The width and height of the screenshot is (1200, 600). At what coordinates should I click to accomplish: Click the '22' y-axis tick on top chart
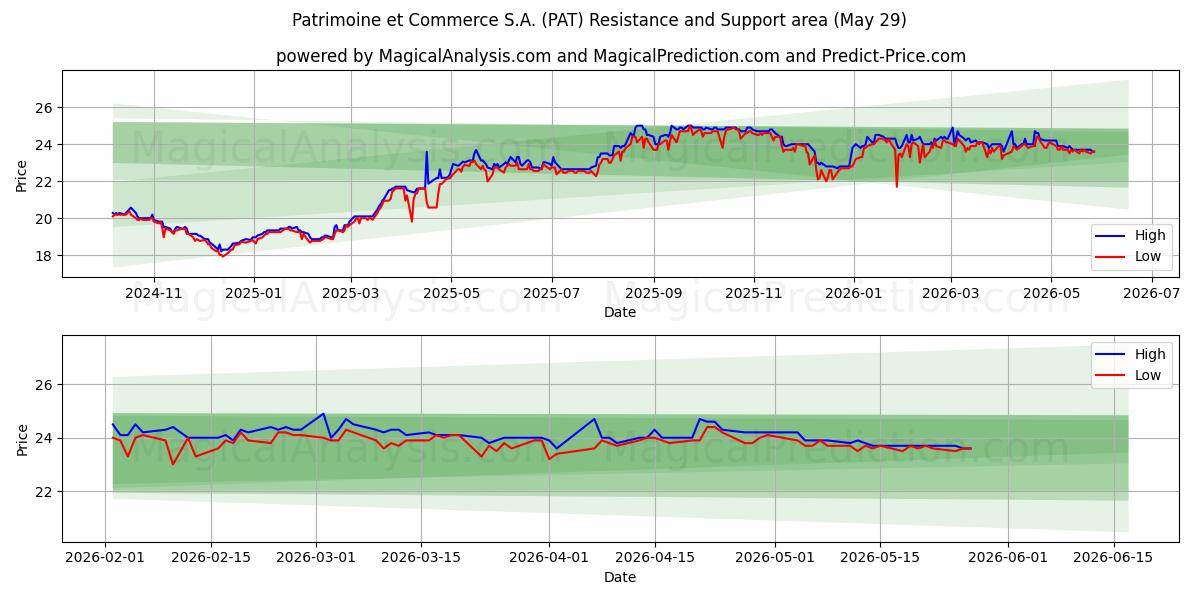click(x=46, y=182)
